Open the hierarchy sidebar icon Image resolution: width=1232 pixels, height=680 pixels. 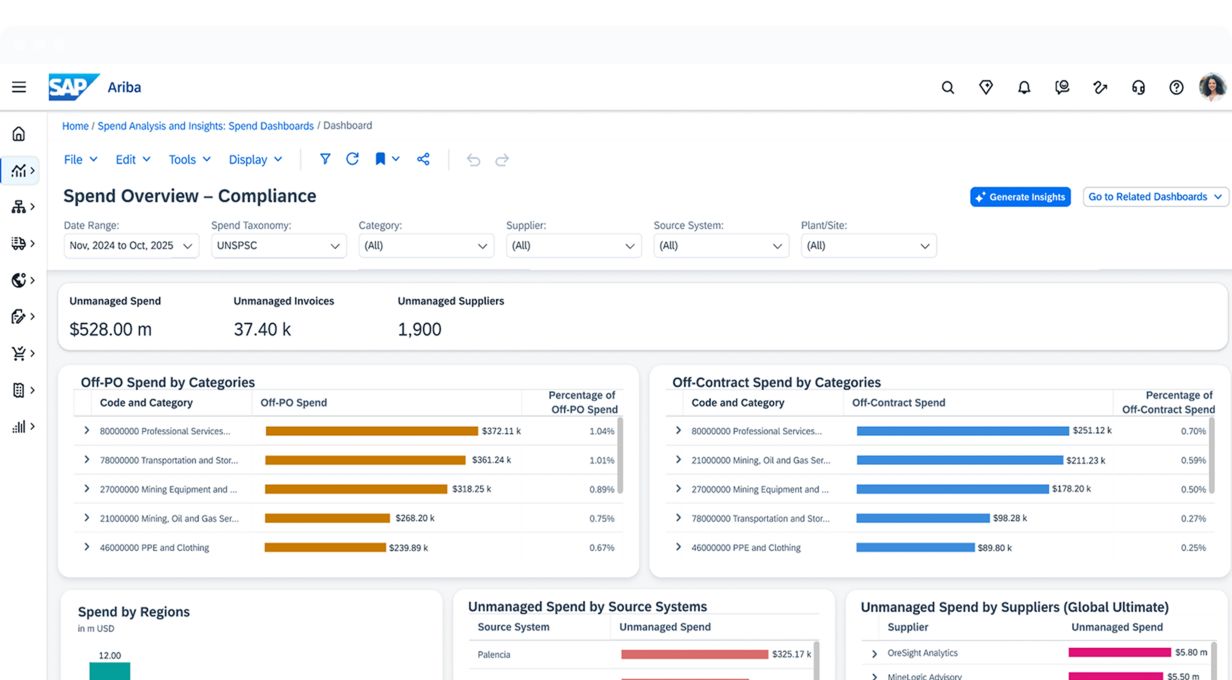point(19,207)
